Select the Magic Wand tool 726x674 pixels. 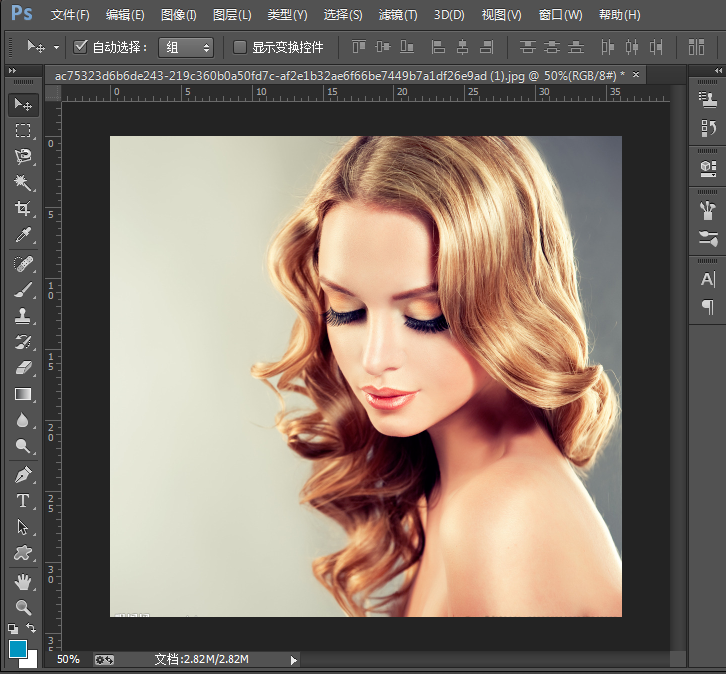(x=23, y=183)
